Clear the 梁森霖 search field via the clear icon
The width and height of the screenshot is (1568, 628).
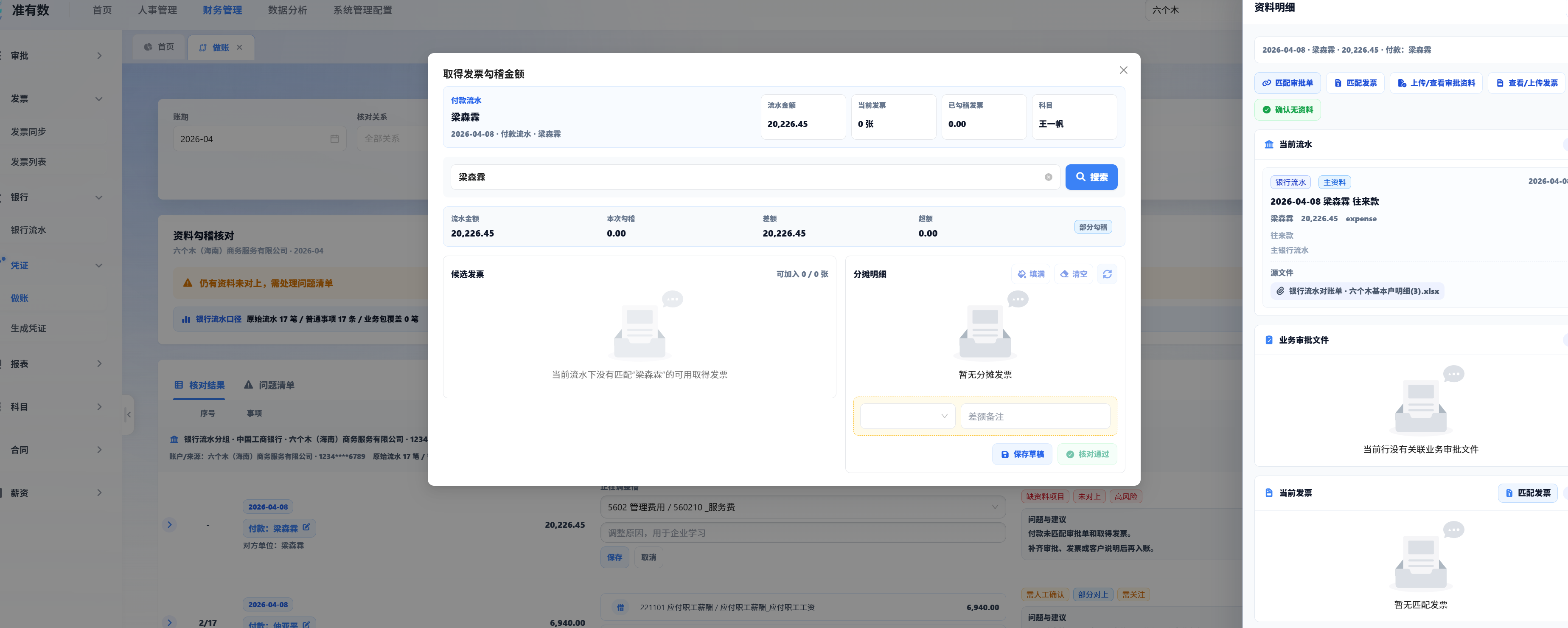coord(1048,177)
